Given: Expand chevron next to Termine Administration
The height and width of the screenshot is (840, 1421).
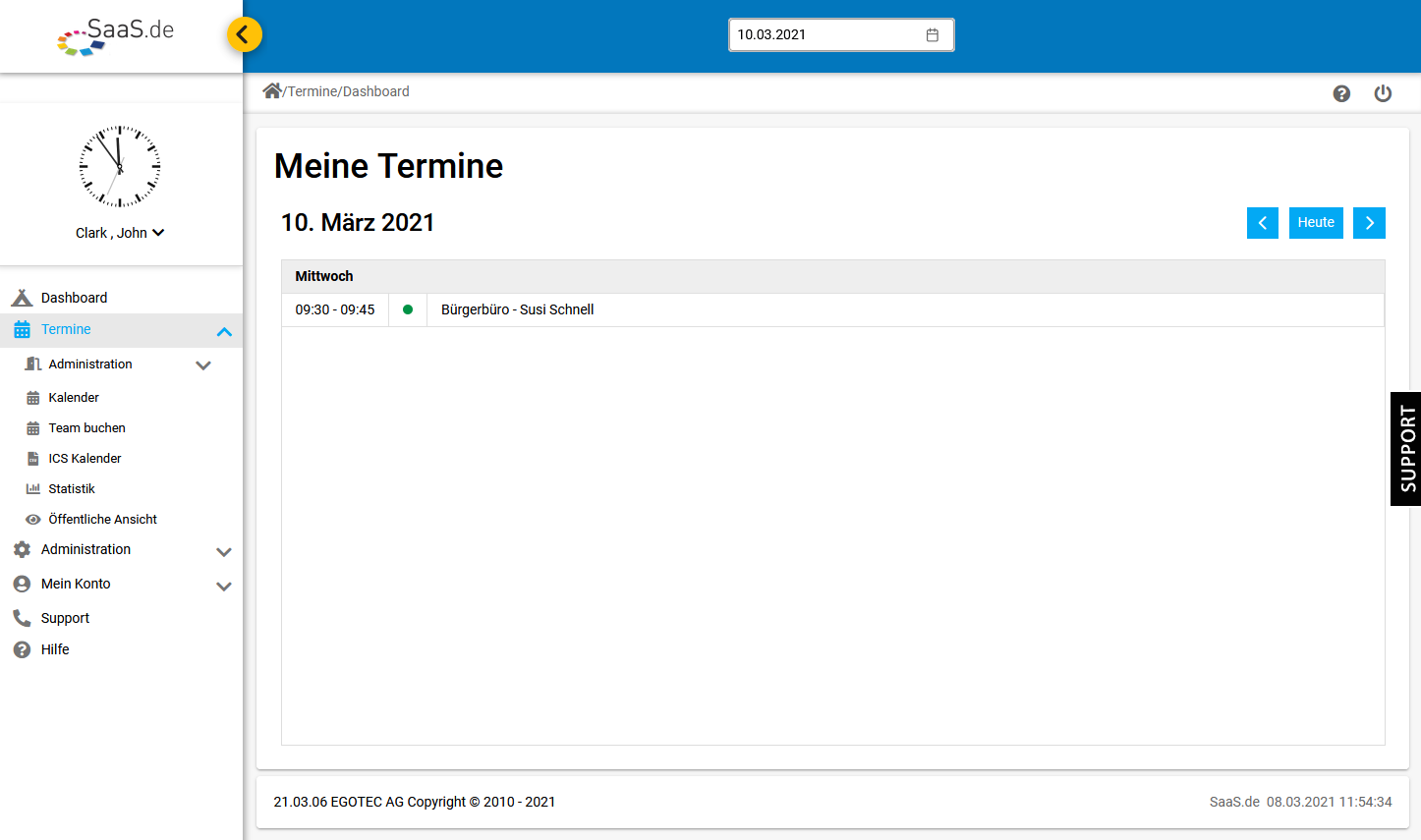Looking at the screenshot, I should click(203, 365).
